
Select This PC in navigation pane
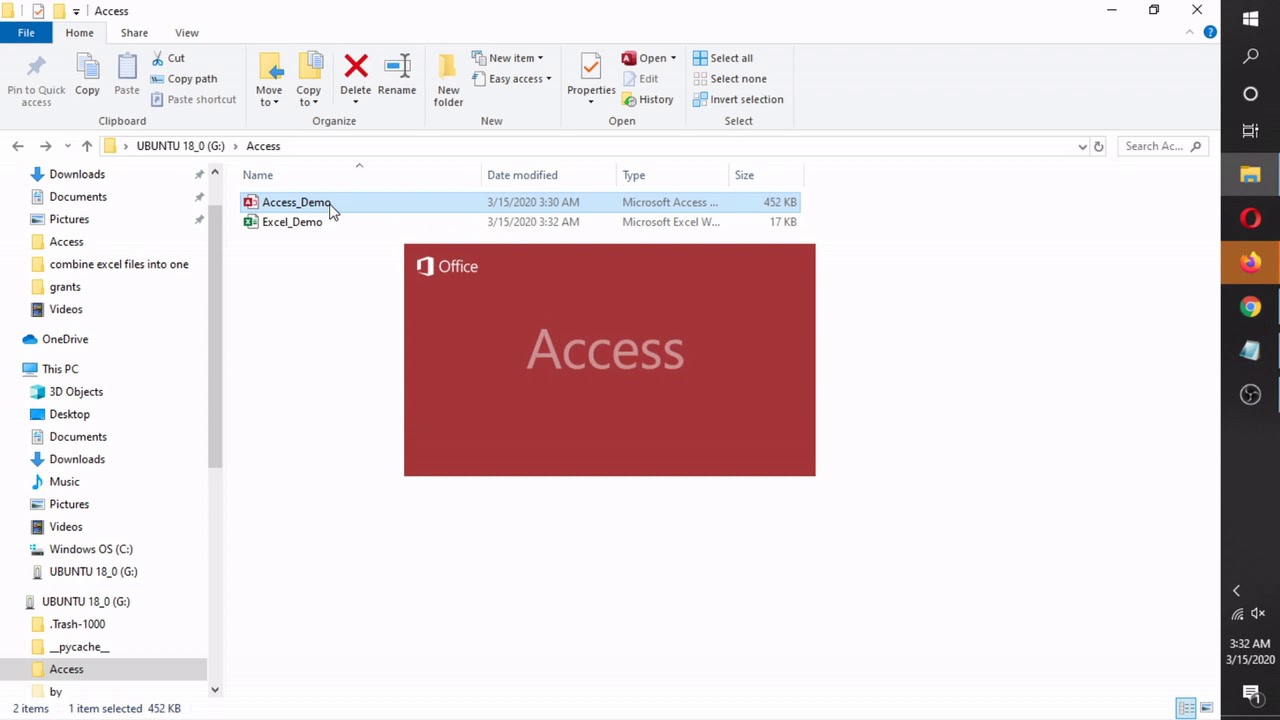[x=60, y=369]
